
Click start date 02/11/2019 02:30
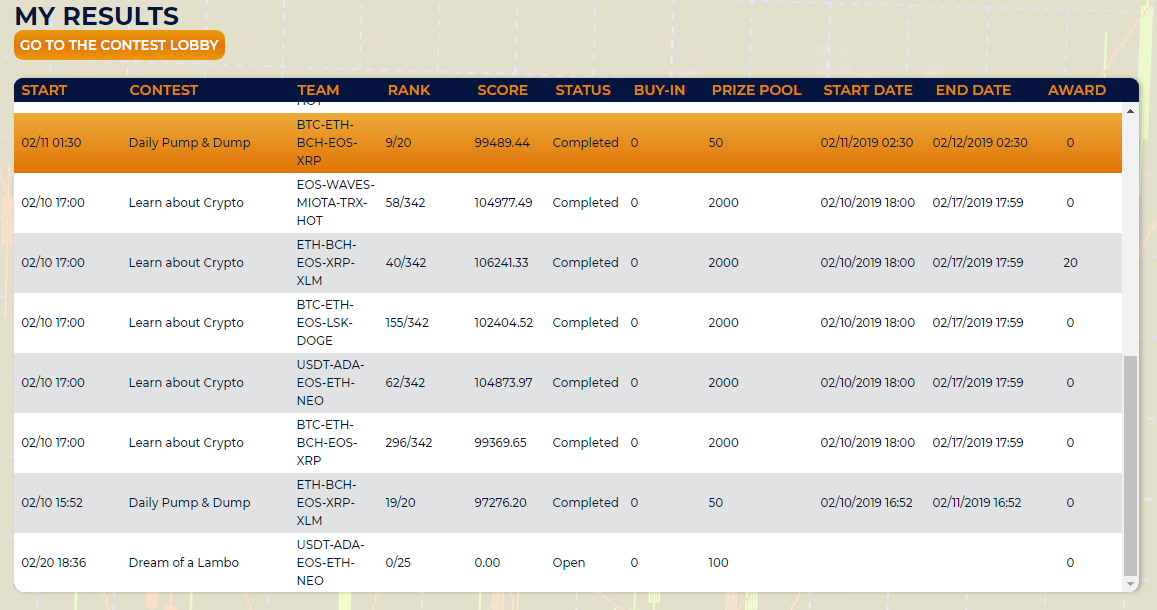click(867, 142)
